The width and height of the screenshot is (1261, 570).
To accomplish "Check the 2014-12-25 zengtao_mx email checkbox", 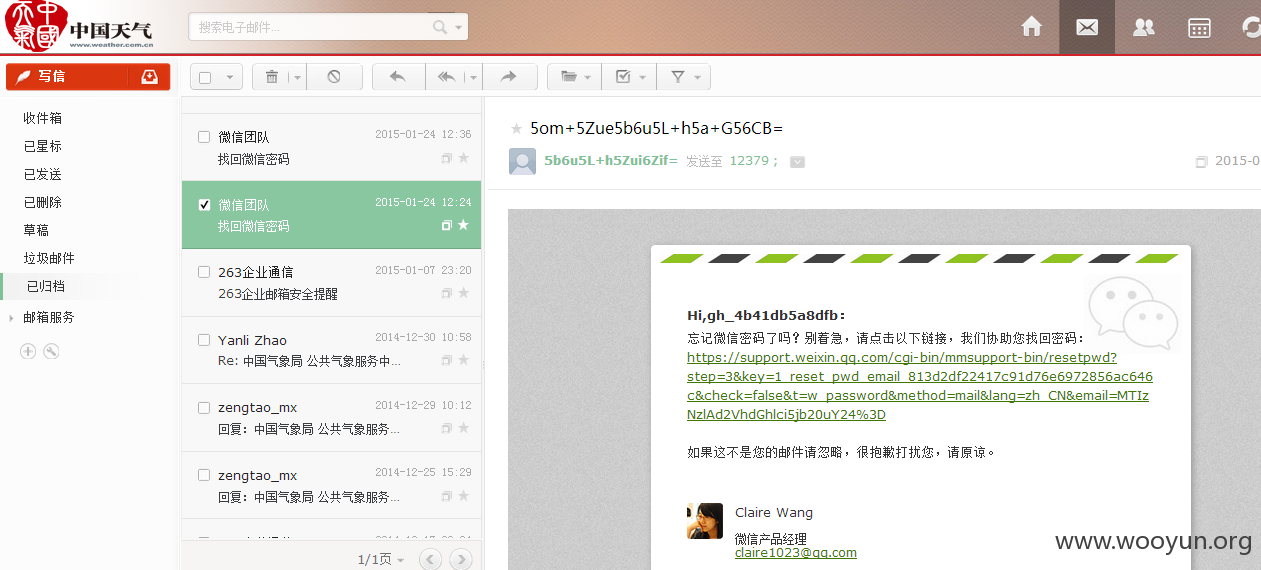I will tap(204, 474).
